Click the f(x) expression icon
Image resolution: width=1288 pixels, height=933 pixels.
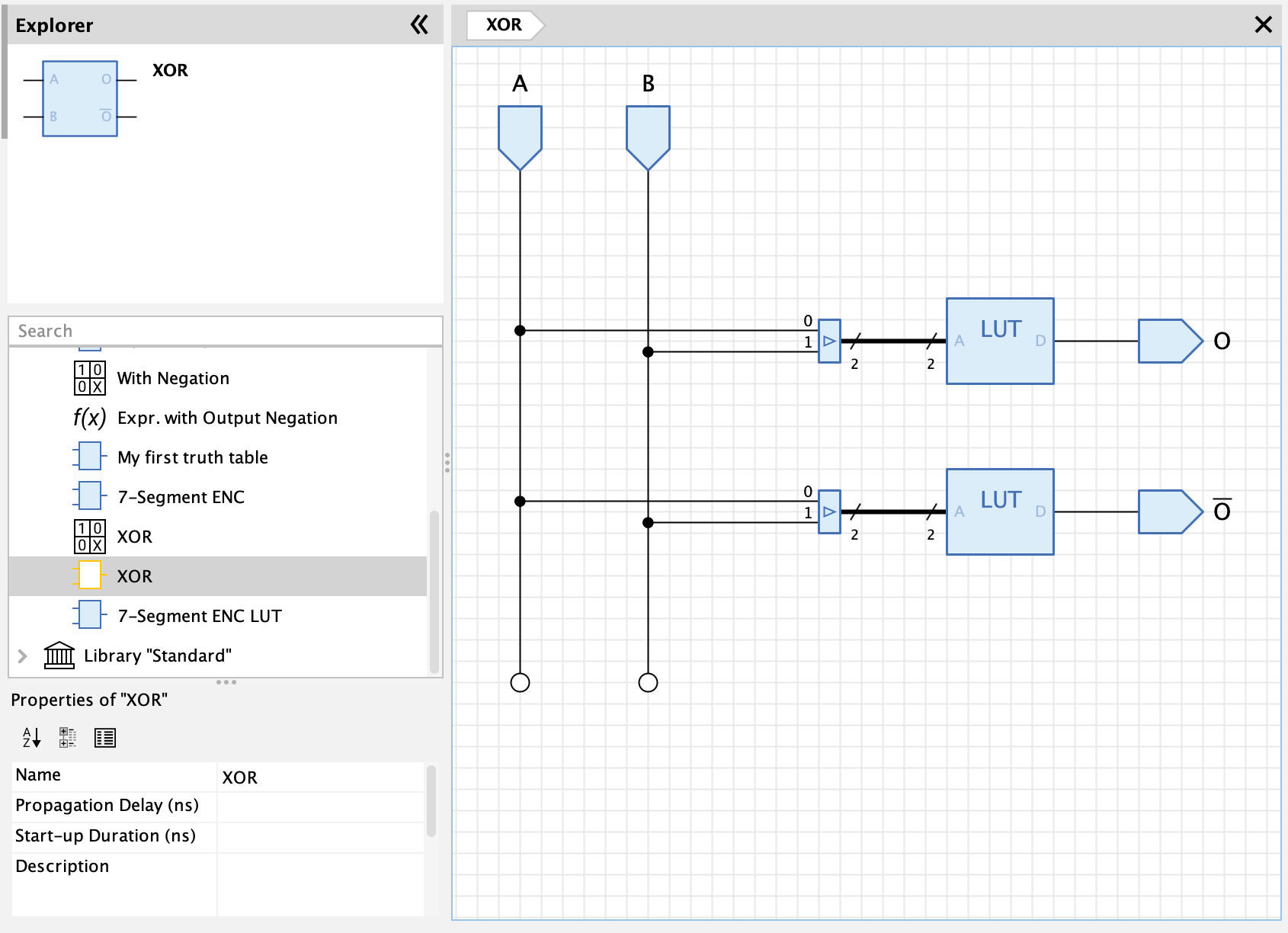tap(89, 418)
